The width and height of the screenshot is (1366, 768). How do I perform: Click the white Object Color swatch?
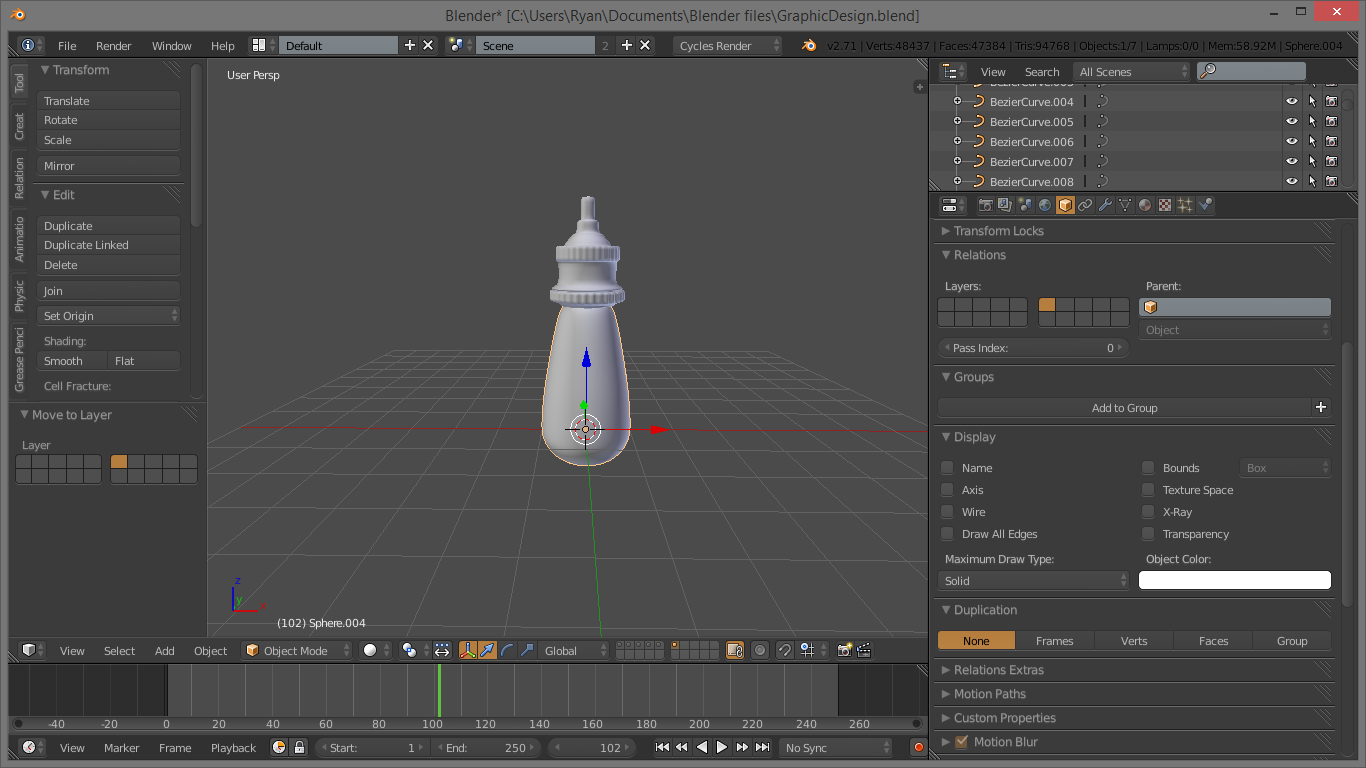pyautogui.click(x=1235, y=580)
